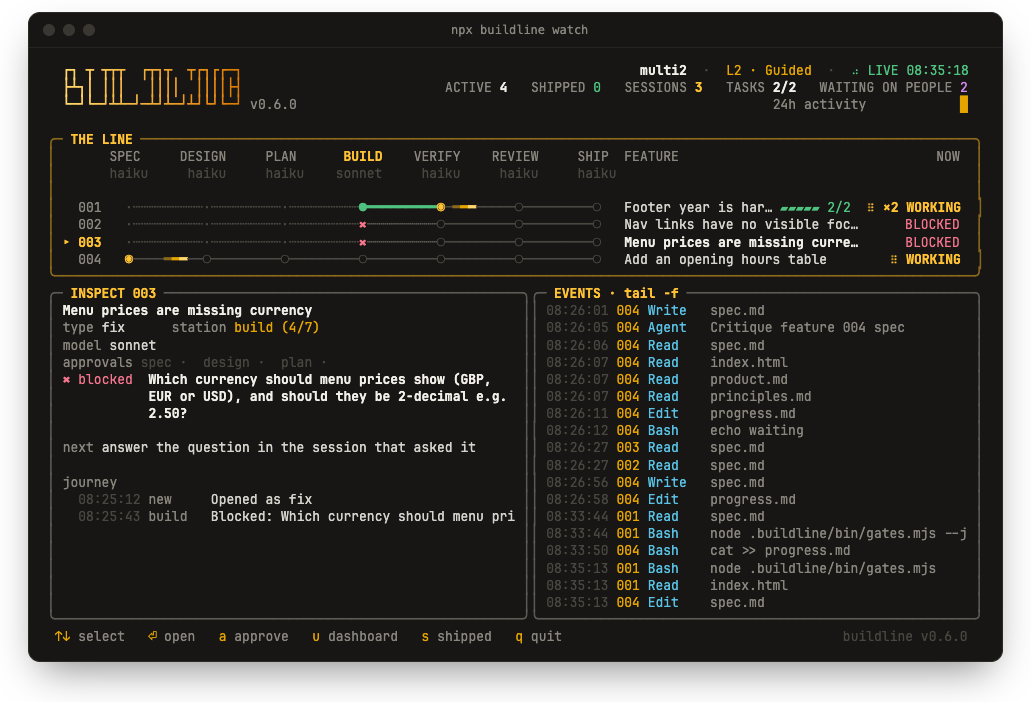Click the selection arrow beside row 003
Viewport: 1031px width, 702px height.
[x=66, y=242]
